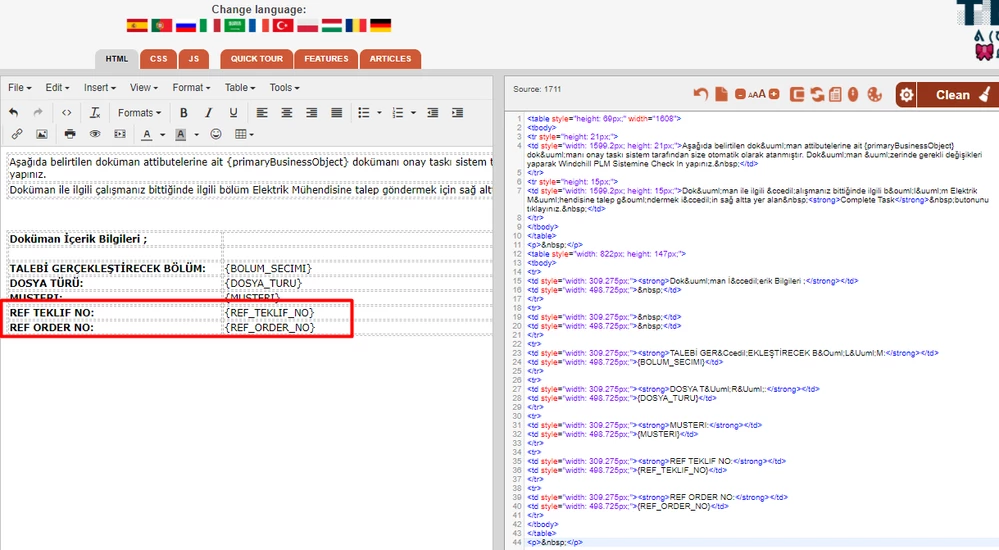Image resolution: width=999 pixels, height=550 pixels.
Task: Expand bullet list style arrow
Action: (379, 113)
